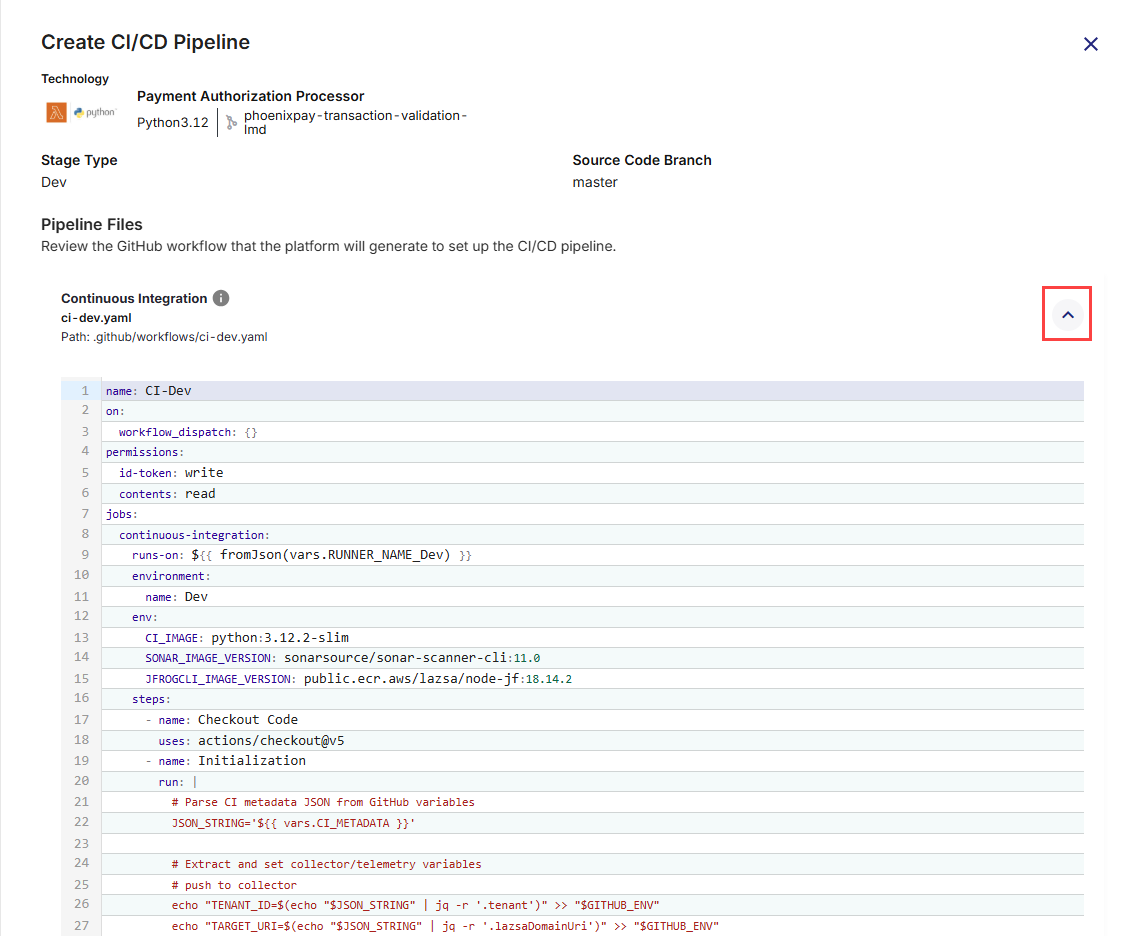Place cursor on the workflow_dispatch line
The image size is (1142, 936).
pyautogui.click(x=188, y=432)
